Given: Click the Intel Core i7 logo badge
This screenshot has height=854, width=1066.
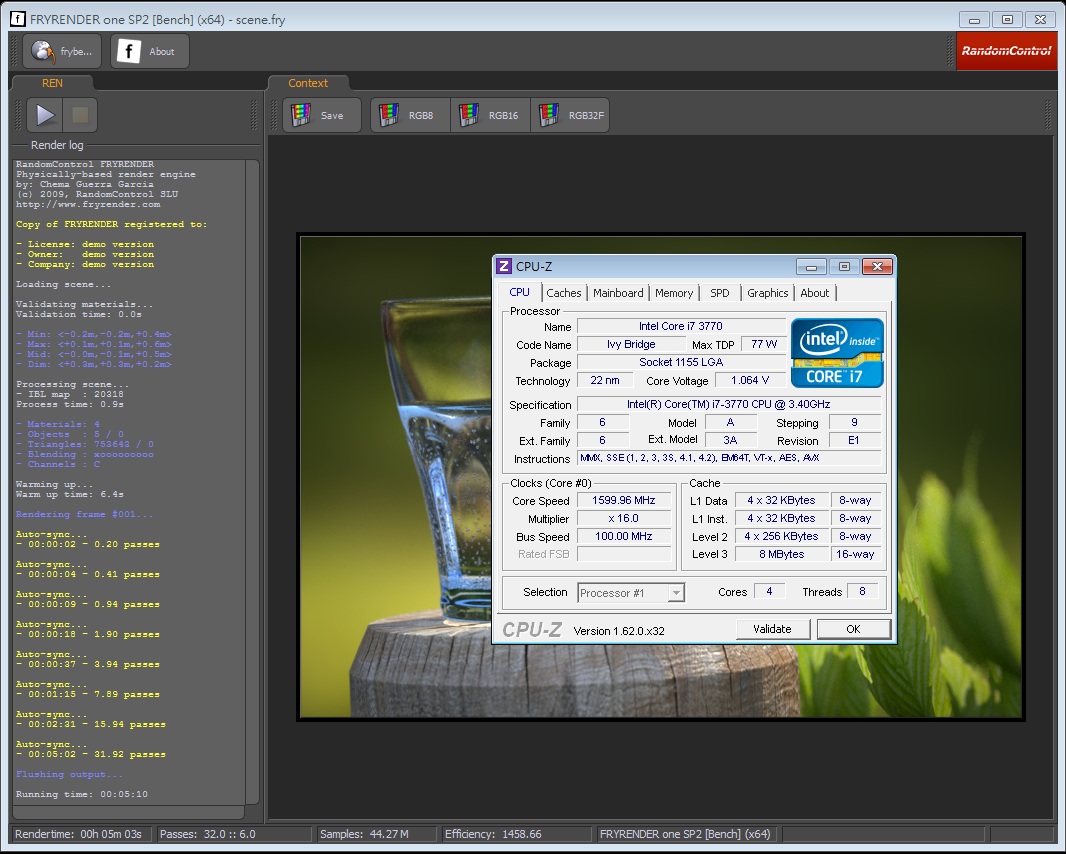Looking at the screenshot, I should 837,353.
